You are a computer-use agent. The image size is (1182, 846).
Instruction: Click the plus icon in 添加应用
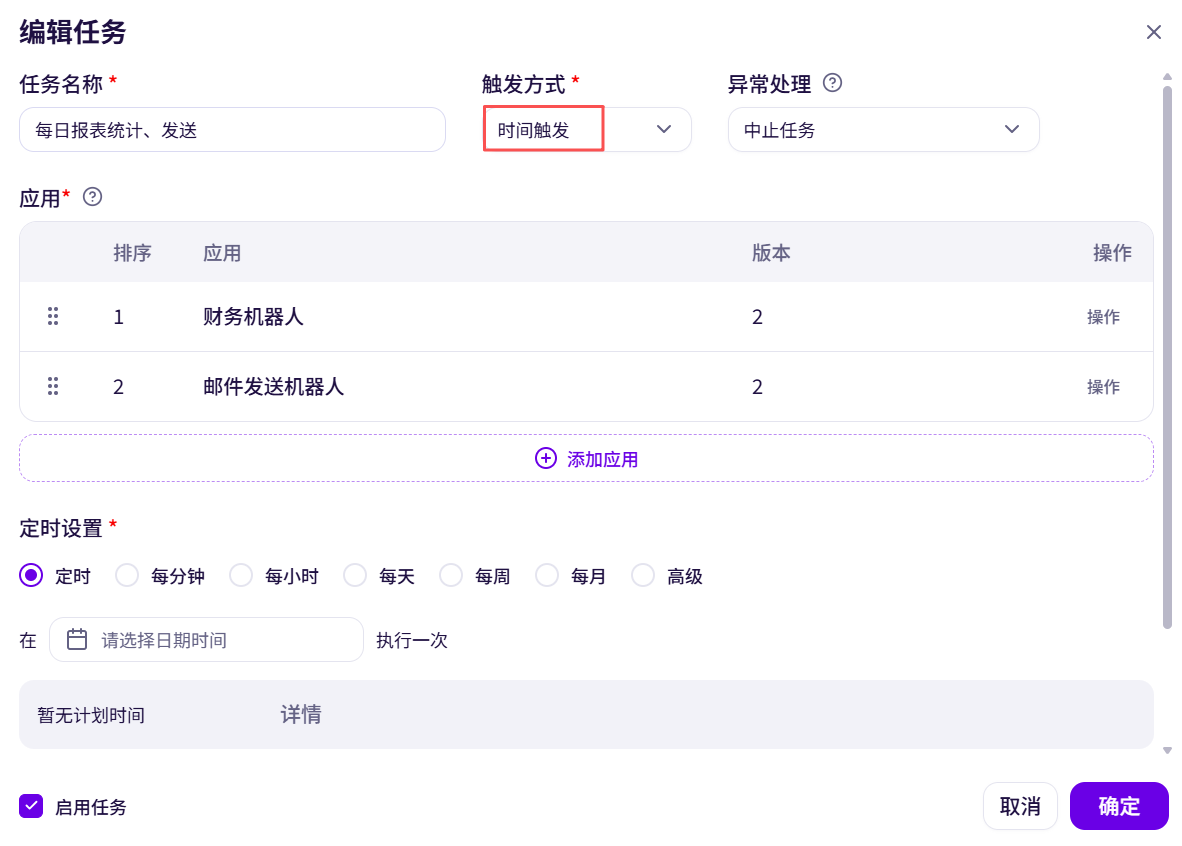click(x=546, y=458)
